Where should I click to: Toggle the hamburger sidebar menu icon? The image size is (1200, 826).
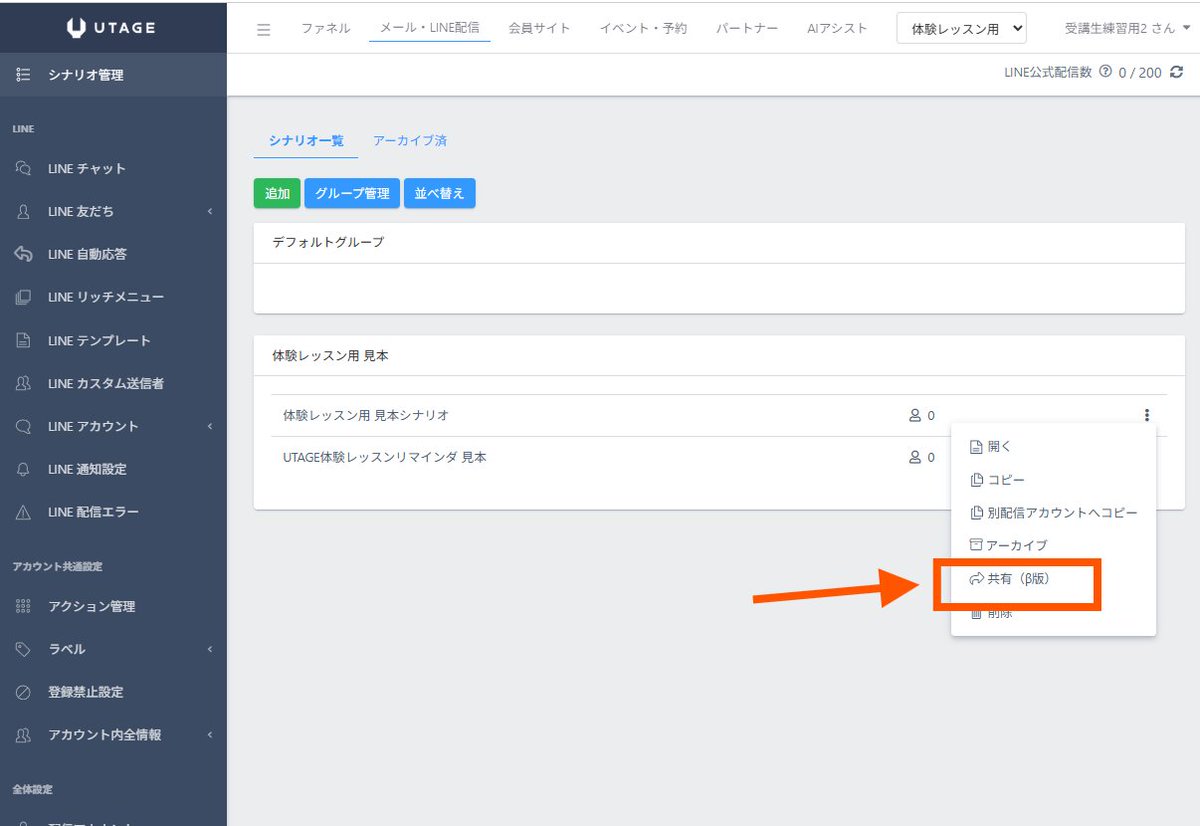tap(264, 29)
